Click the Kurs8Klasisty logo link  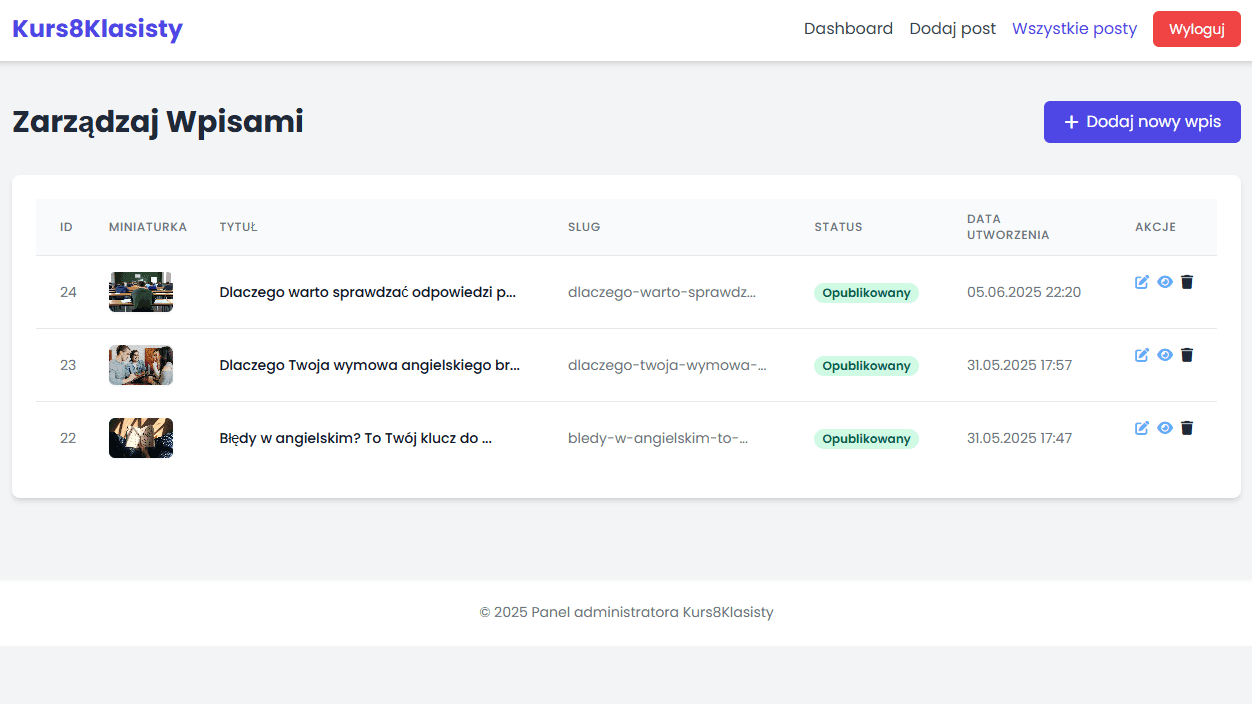(97, 29)
